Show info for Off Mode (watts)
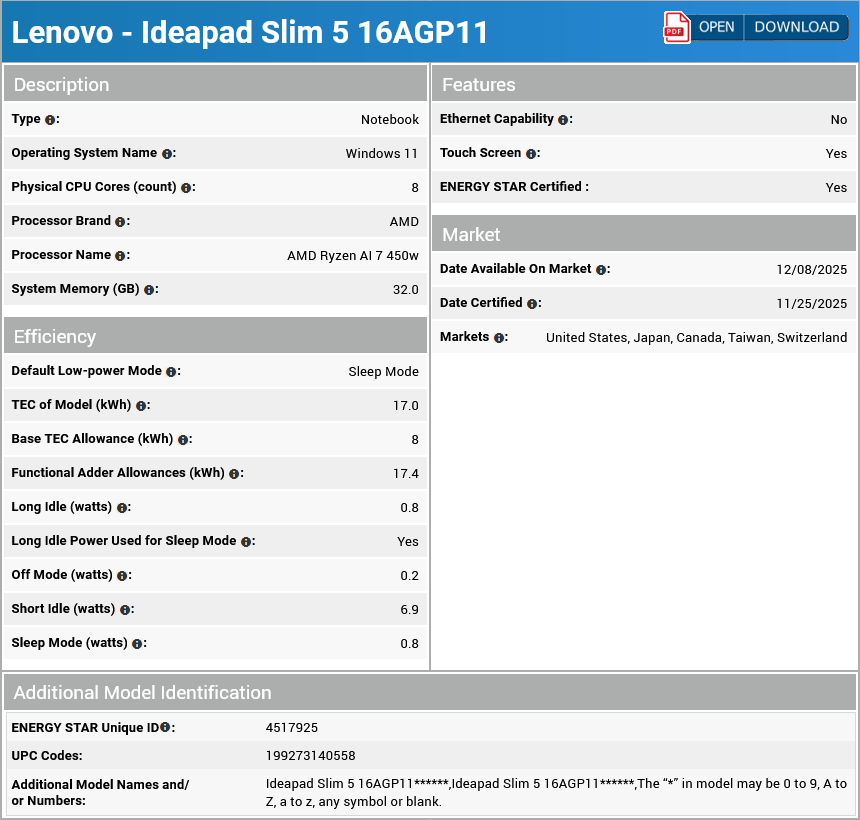The width and height of the screenshot is (860, 820). click(122, 576)
